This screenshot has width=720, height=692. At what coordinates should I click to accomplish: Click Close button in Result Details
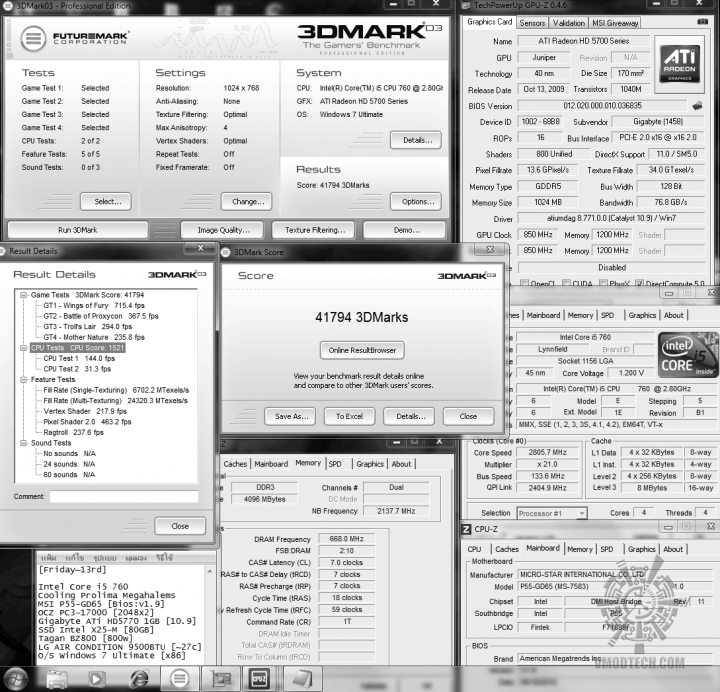click(180, 526)
